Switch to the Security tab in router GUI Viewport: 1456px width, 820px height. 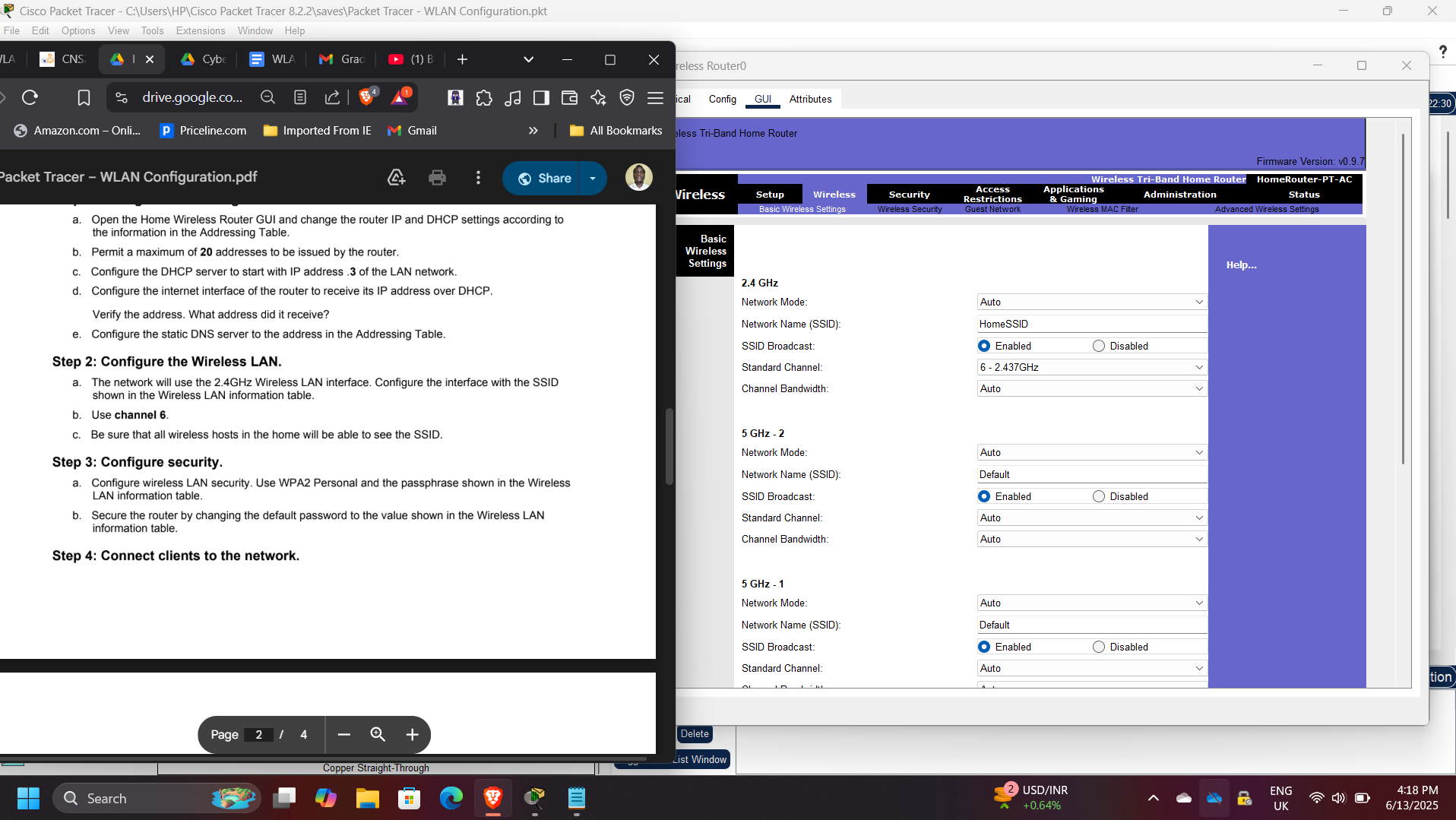click(909, 194)
